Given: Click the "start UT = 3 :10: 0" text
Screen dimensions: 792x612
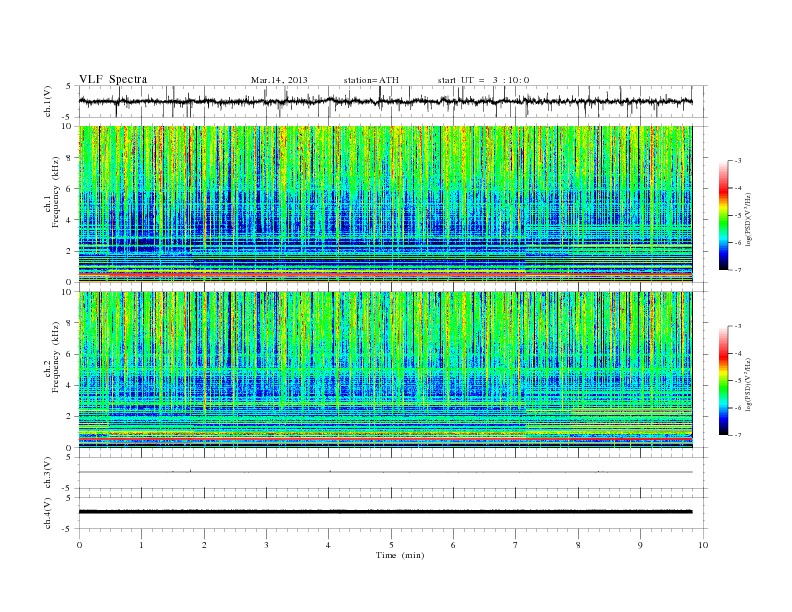Looking at the screenshot, I should point(483,80).
